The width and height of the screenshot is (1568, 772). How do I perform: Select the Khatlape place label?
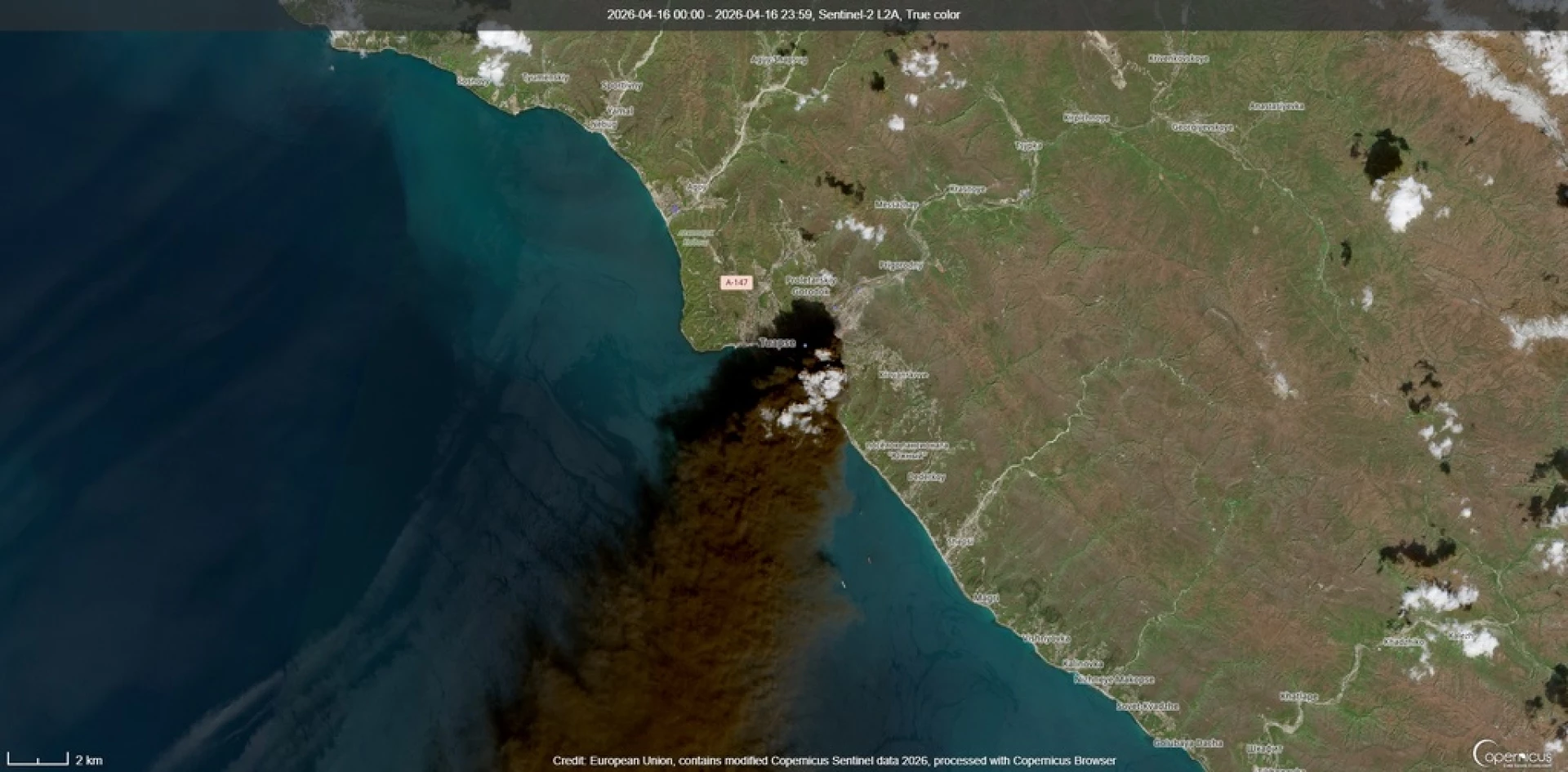point(1298,697)
